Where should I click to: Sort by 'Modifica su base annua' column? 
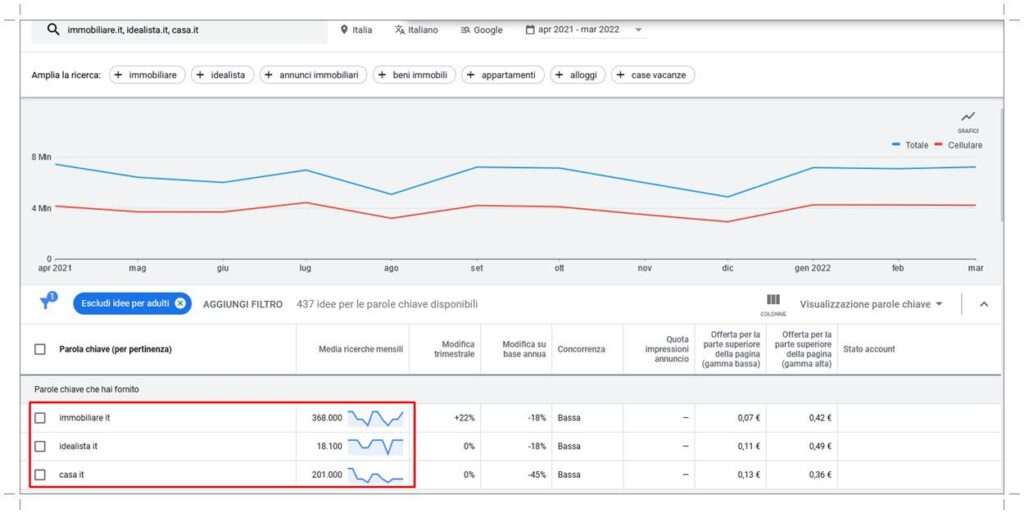(524, 349)
